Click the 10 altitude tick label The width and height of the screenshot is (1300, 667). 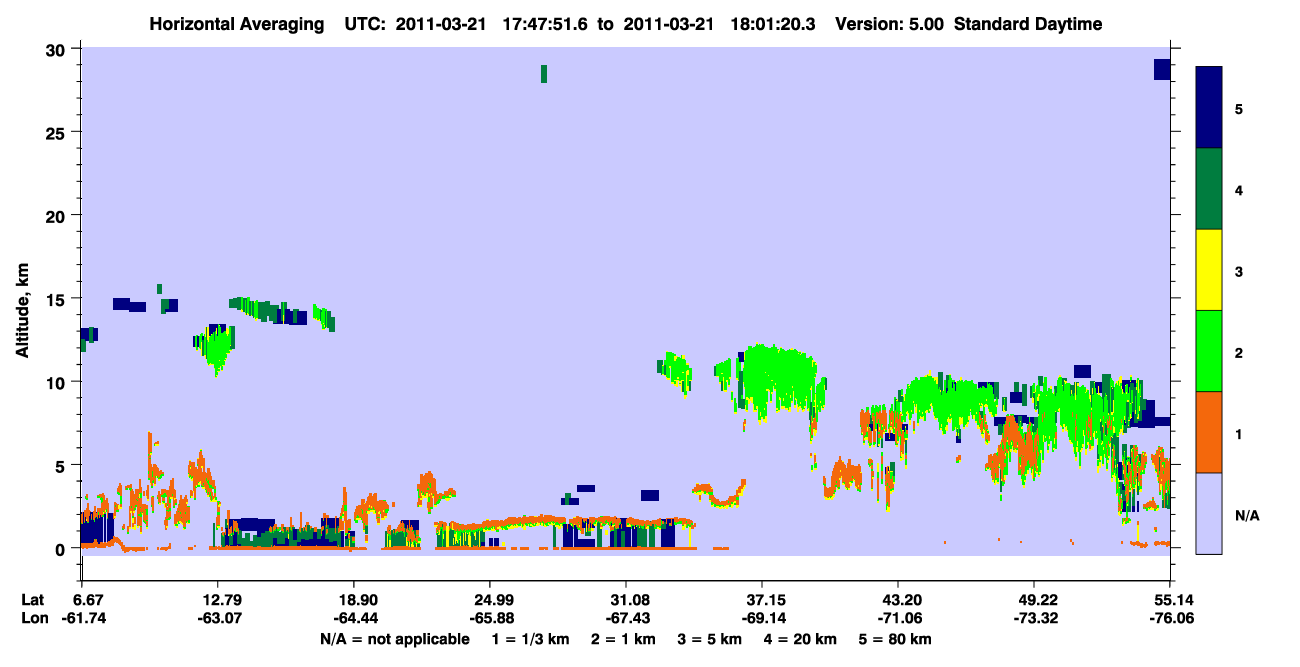pyautogui.click(x=58, y=382)
